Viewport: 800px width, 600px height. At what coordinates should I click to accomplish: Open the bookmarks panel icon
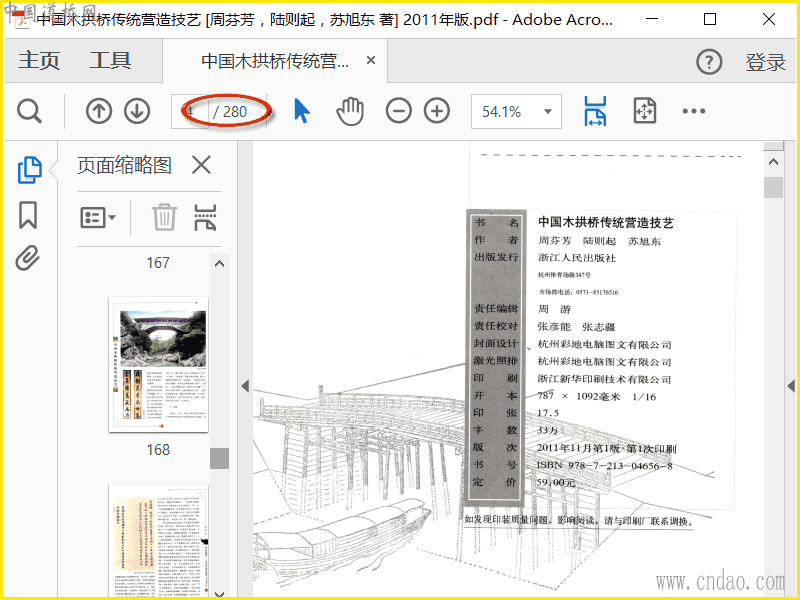28,215
